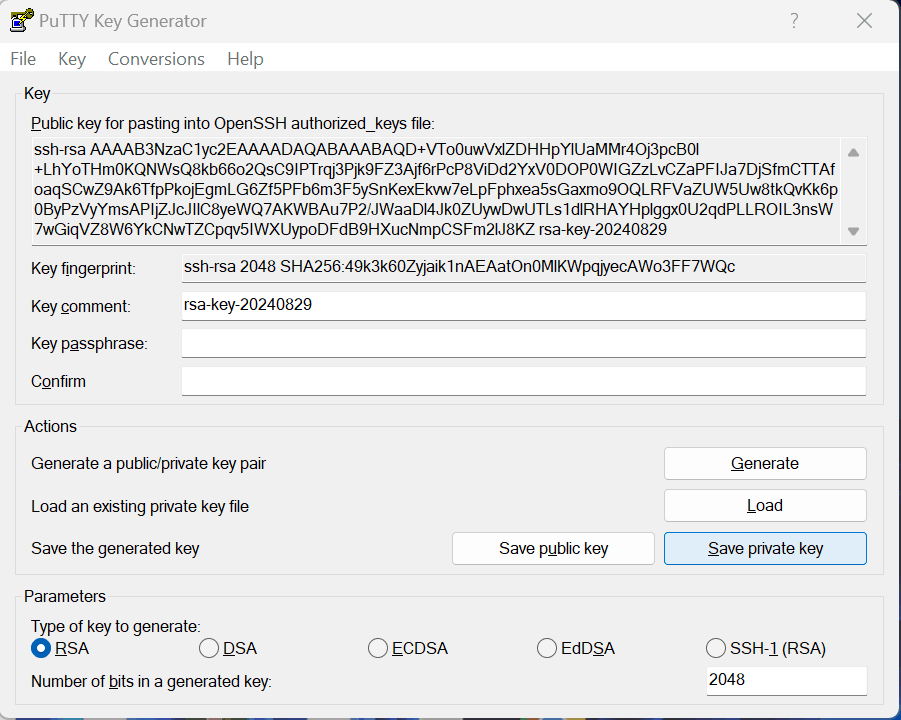This screenshot has height=720, width=901.
Task: Click the 'Generate a public/private key pair' text
Action: pyautogui.click(x=148, y=464)
